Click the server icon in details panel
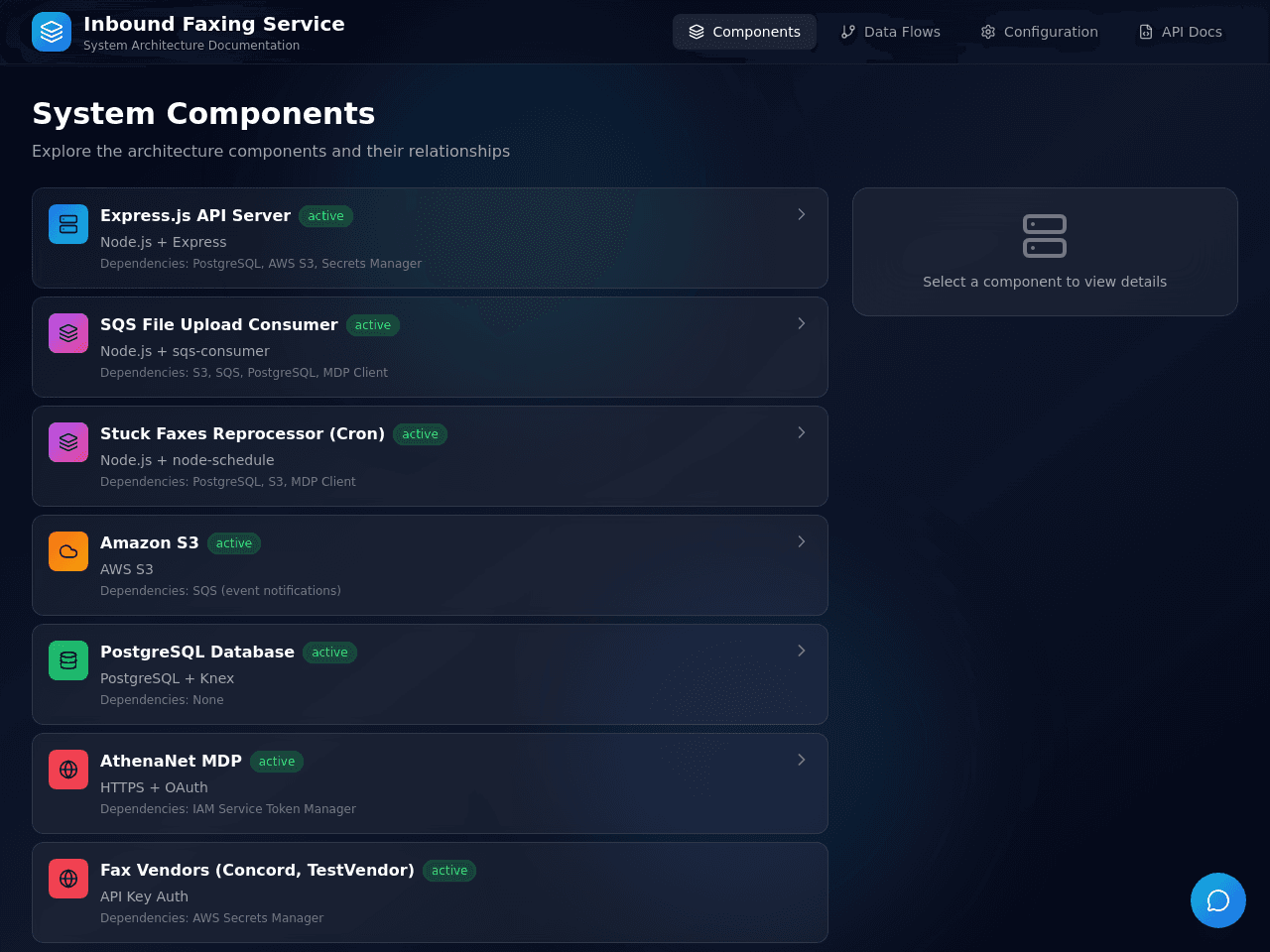Image resolution: width=1270 pixels, height=952 pixels. tap(1045, 236)
